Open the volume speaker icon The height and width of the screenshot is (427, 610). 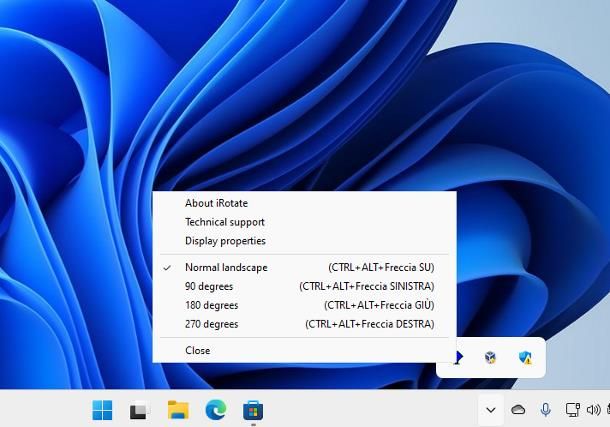593,410
